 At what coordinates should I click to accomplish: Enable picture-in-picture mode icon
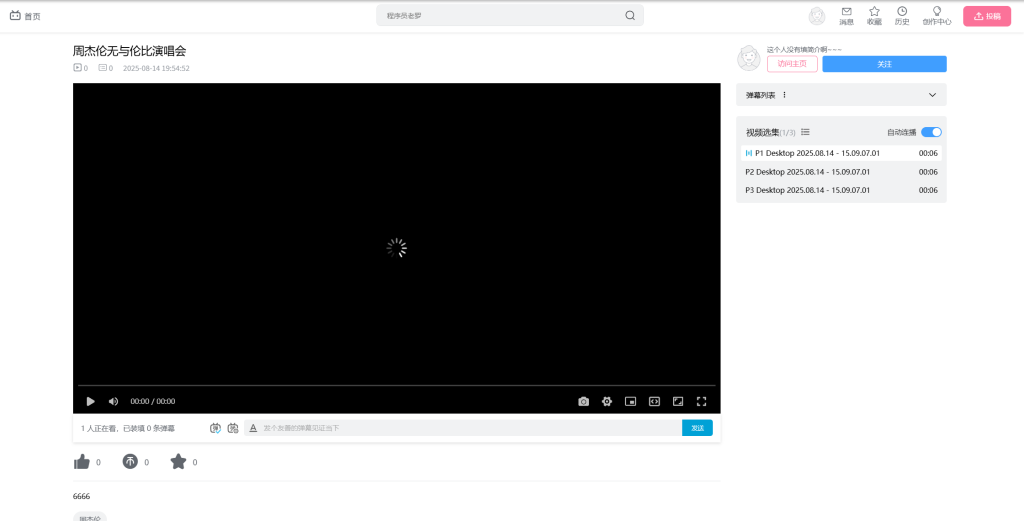click(630, 401)
